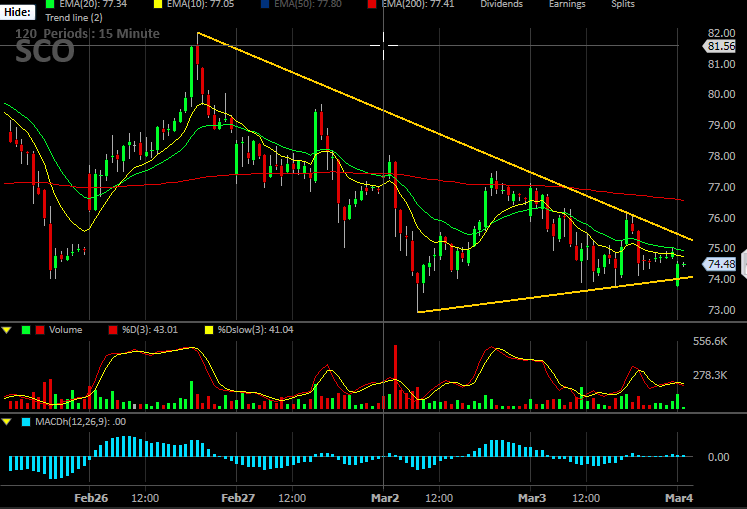Screen dimensions: 747x509
Task: Click the Hide: button
Action: click(17, 12)
